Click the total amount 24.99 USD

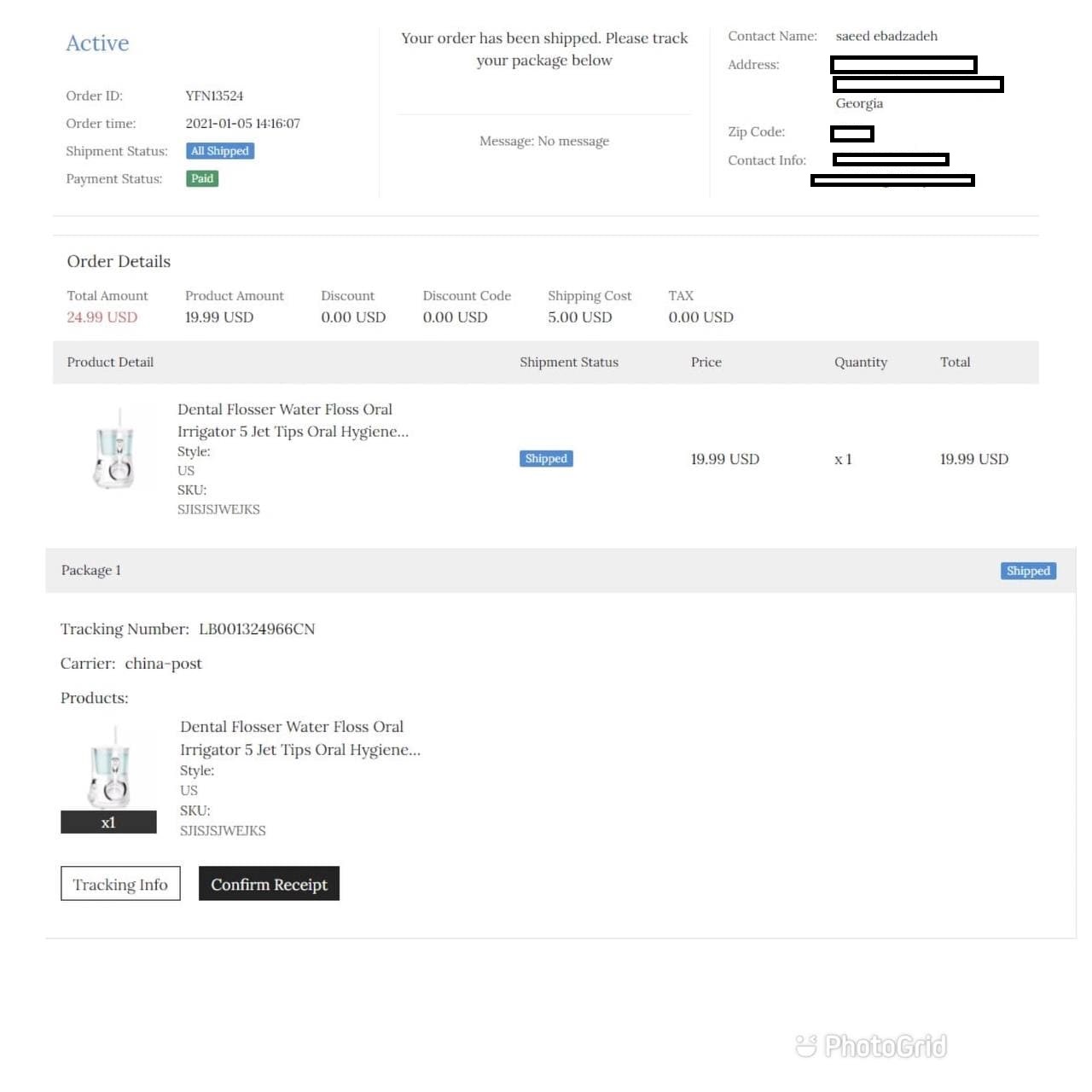(x=102, y=317)
